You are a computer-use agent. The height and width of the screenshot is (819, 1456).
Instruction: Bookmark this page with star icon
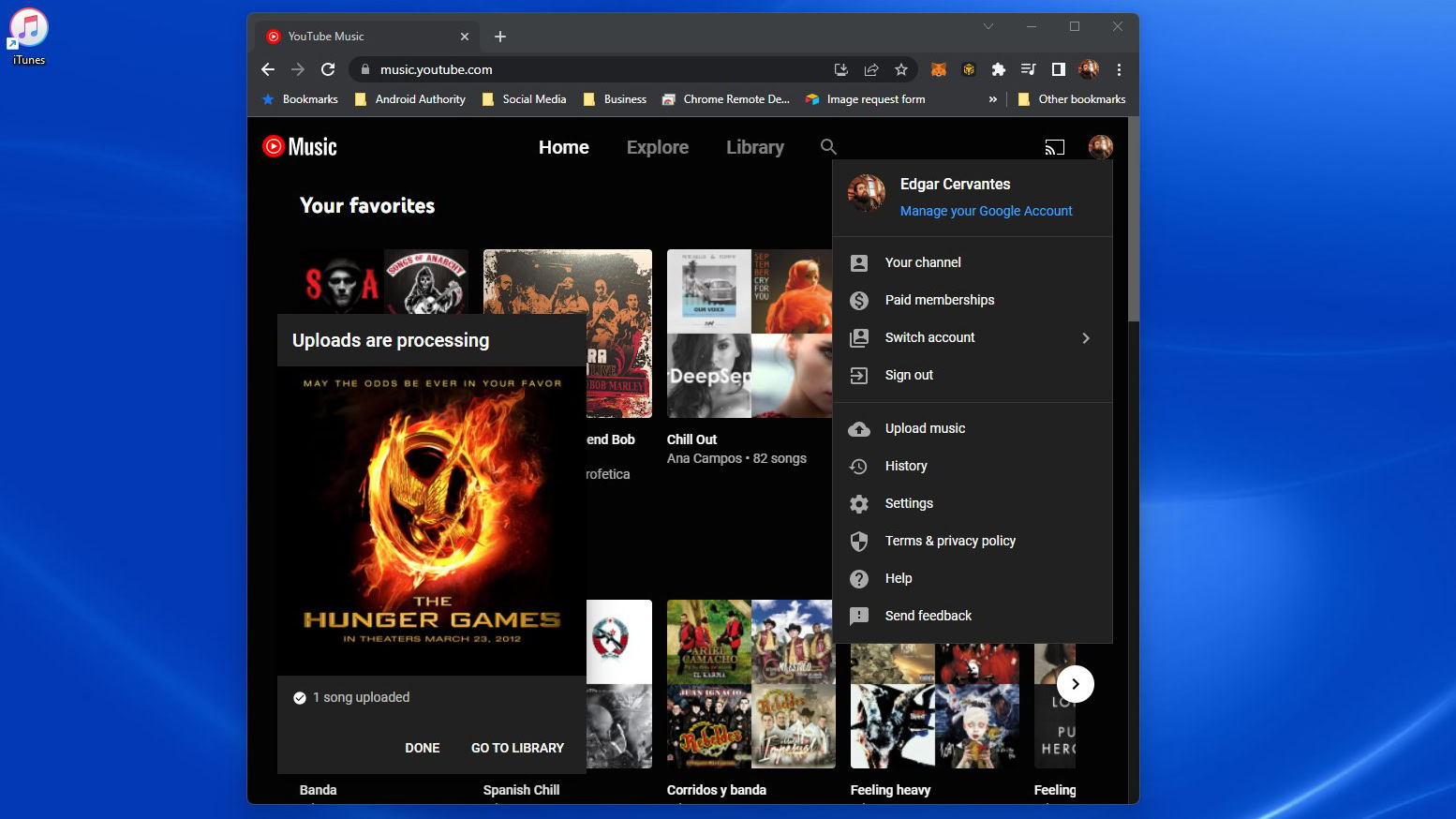(901, 69)
